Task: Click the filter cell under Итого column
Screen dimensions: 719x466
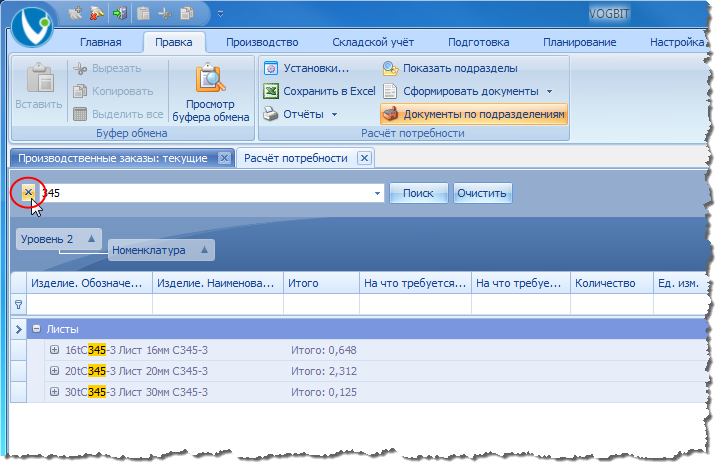Action: pos(321,304)
